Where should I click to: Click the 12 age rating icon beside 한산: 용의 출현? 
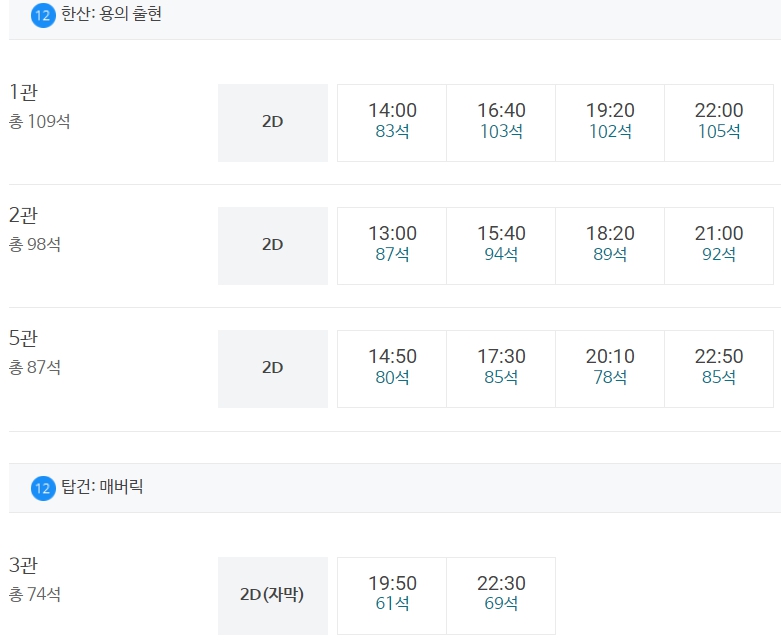(x=43, y=15)
